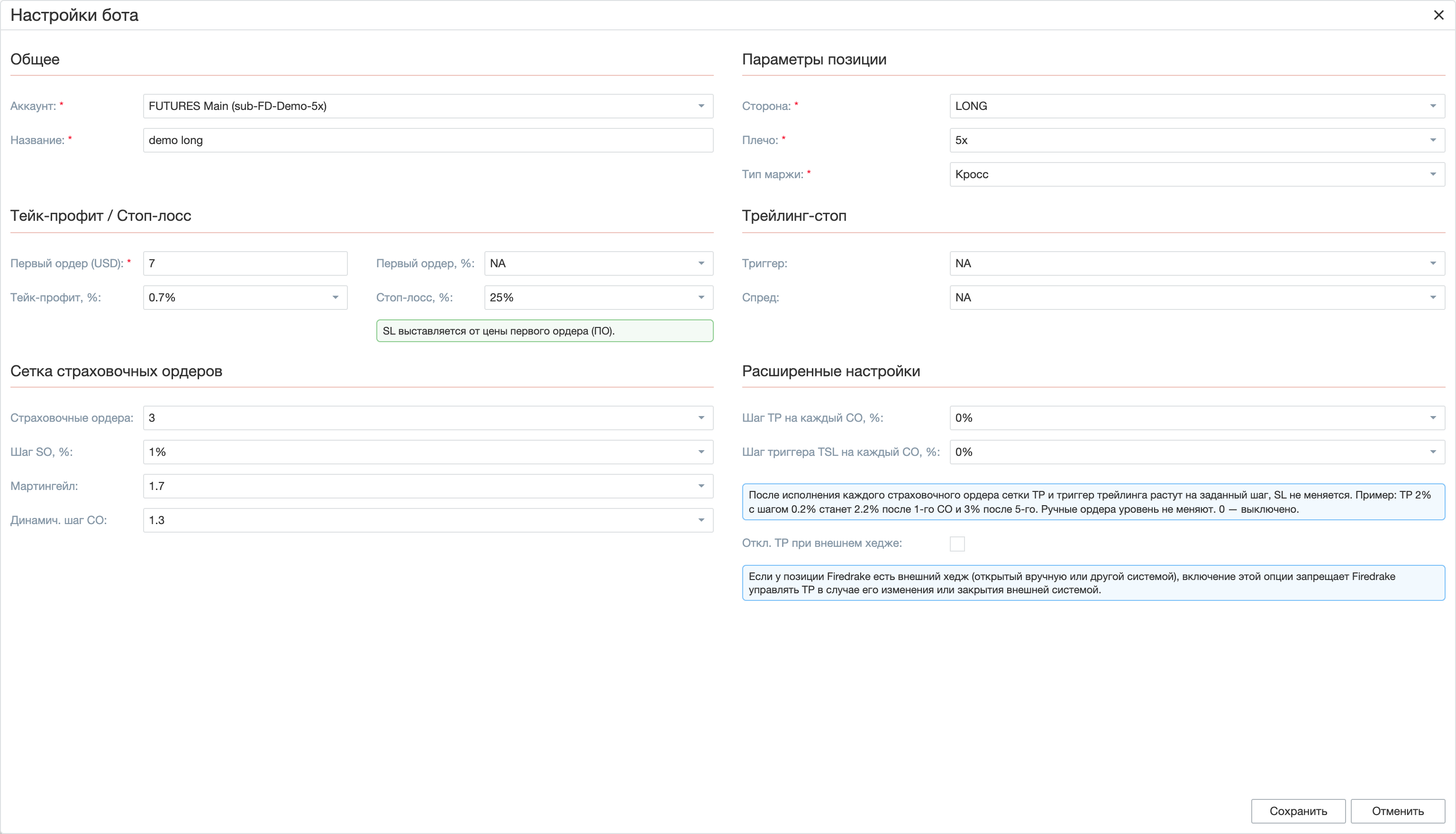Image resolution: width=1456 pixels, height=834 pixels.
Task: Open the Триггер trailing-stop dropdown
Action: (1197, 263)
